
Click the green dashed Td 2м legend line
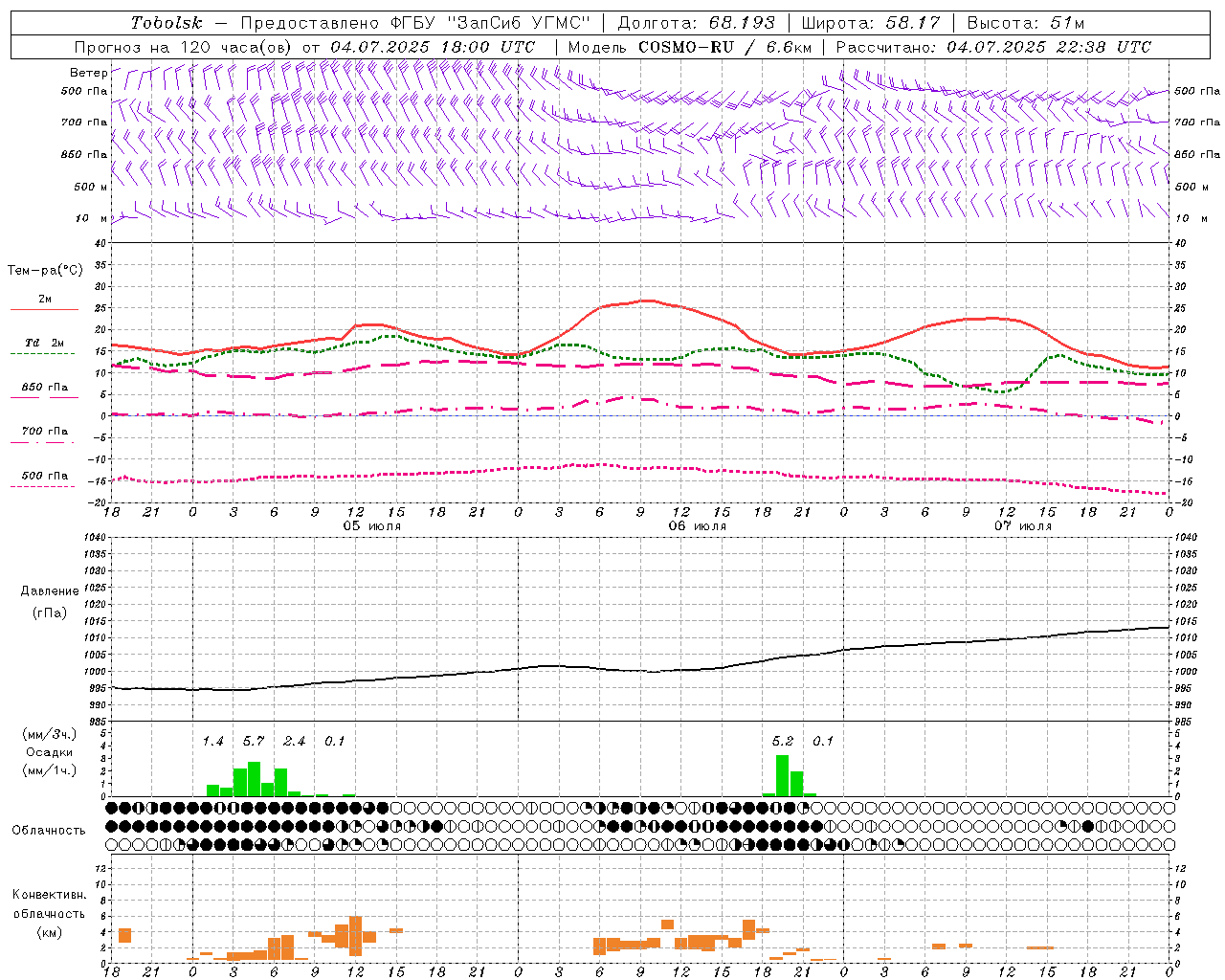tap(44, 353)
